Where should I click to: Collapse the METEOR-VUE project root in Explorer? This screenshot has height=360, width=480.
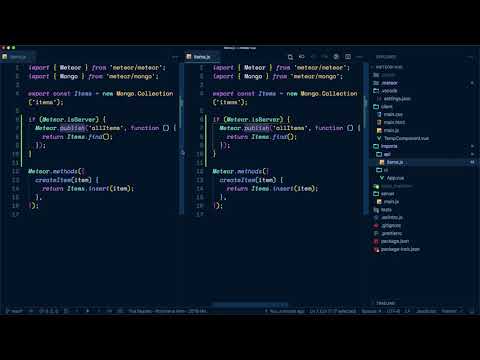coord(389,67)
